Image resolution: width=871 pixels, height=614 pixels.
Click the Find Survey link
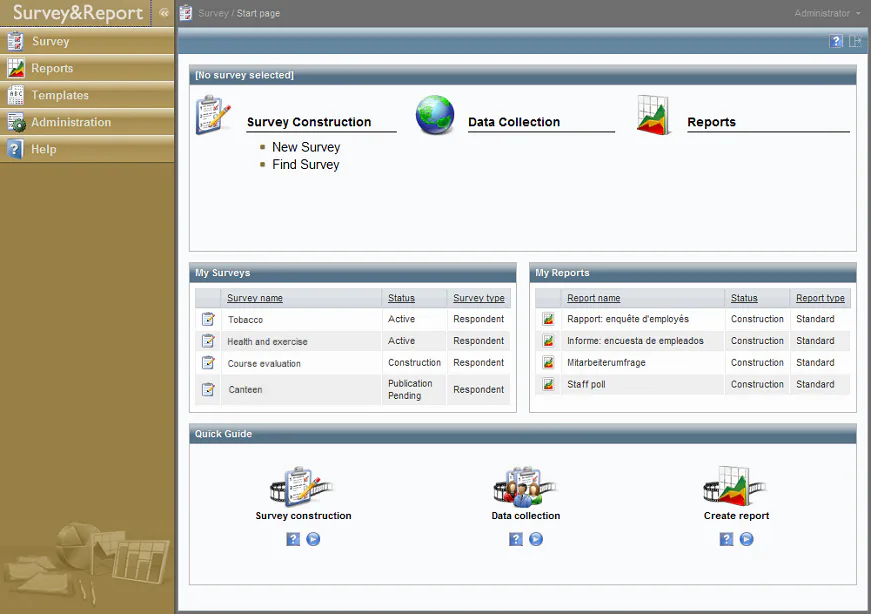[x=306, y=164]
